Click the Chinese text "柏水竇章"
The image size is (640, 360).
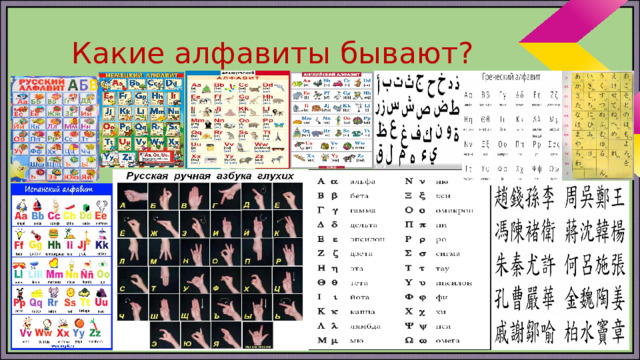point(596,331)
